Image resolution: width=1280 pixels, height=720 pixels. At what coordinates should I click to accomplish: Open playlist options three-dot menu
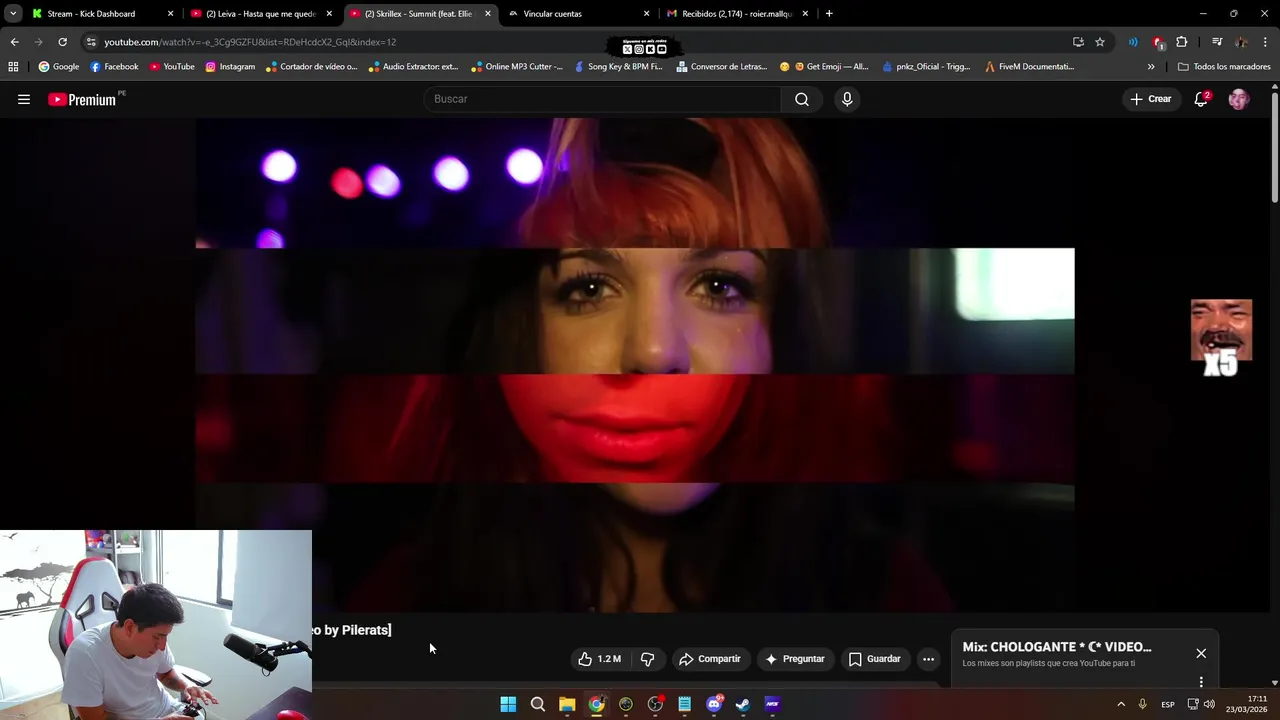point(1201,682)
